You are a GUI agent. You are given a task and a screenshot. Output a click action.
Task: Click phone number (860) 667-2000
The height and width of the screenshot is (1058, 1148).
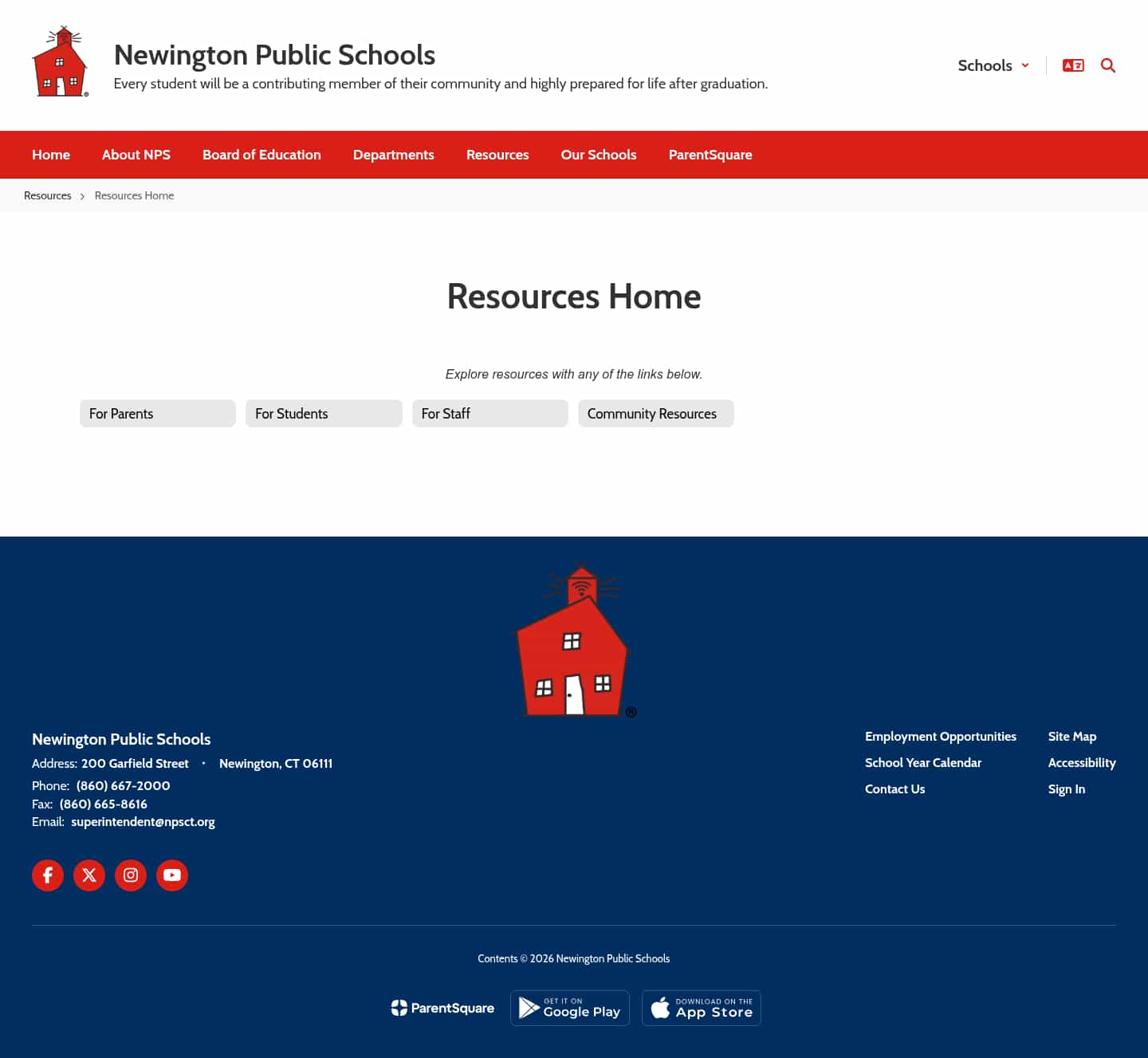pos(124,786)
